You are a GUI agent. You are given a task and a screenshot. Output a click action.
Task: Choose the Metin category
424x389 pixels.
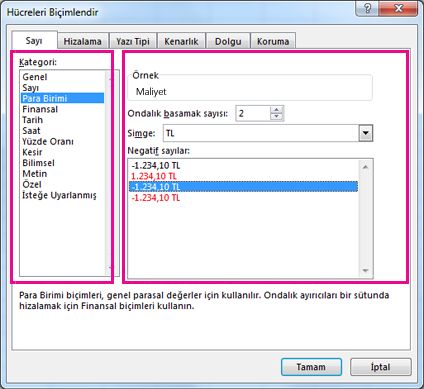click(x=63, y=174)
